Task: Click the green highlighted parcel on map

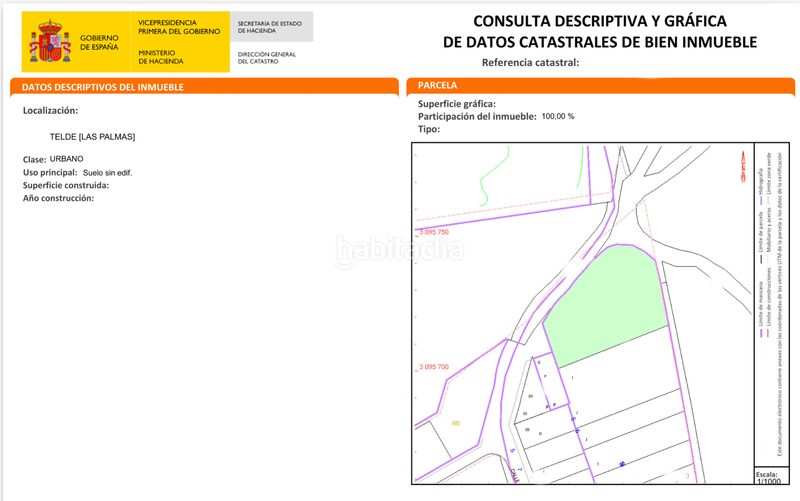Action: 605,304
